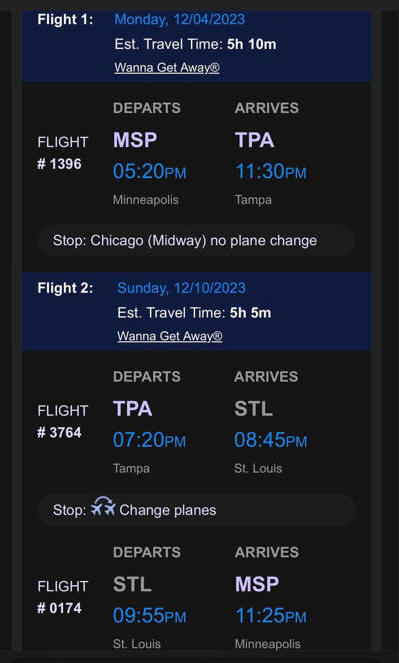The height and width of the screenshot is (663, 399).
Task: Click flight number 3764
Action: (x=60, y=433)
